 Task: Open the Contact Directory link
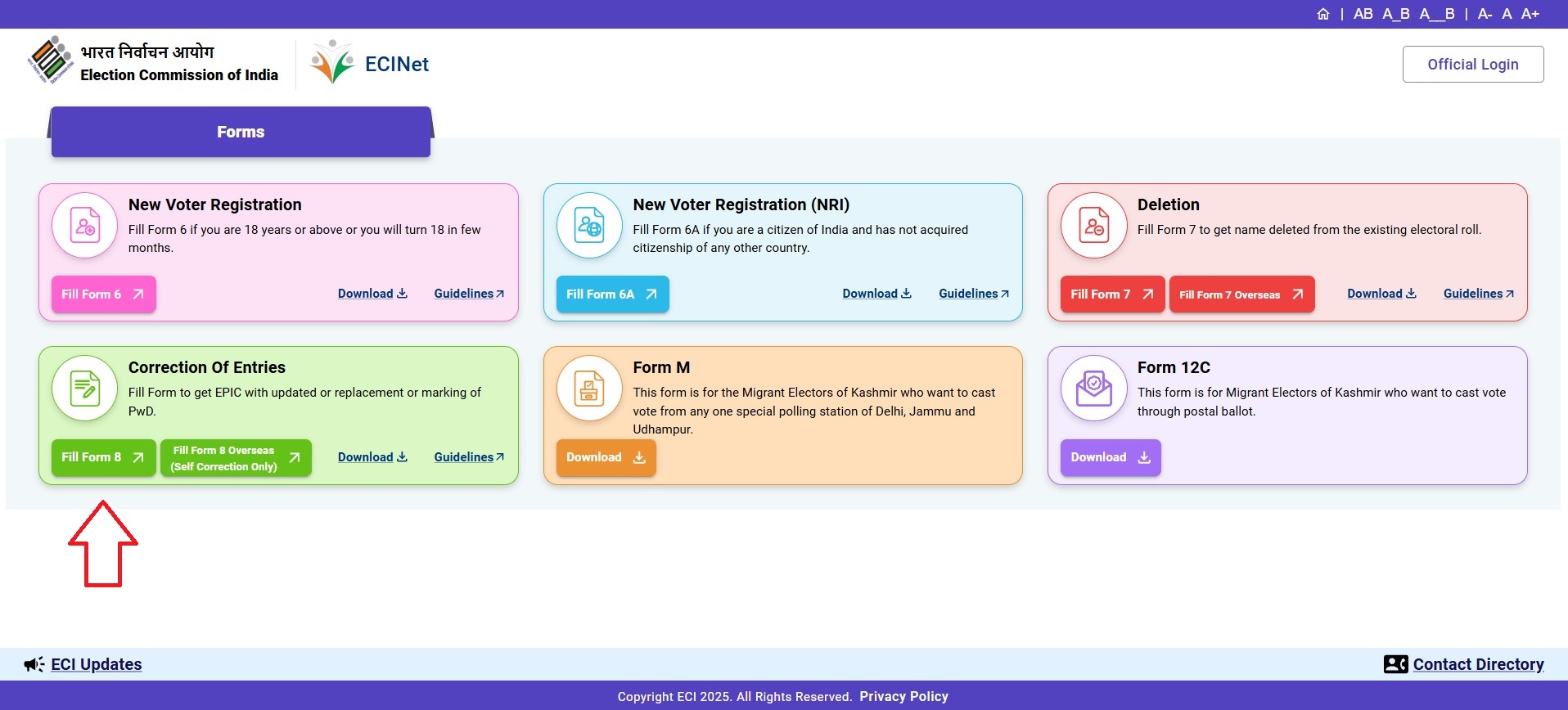[x=1477, y=664]
